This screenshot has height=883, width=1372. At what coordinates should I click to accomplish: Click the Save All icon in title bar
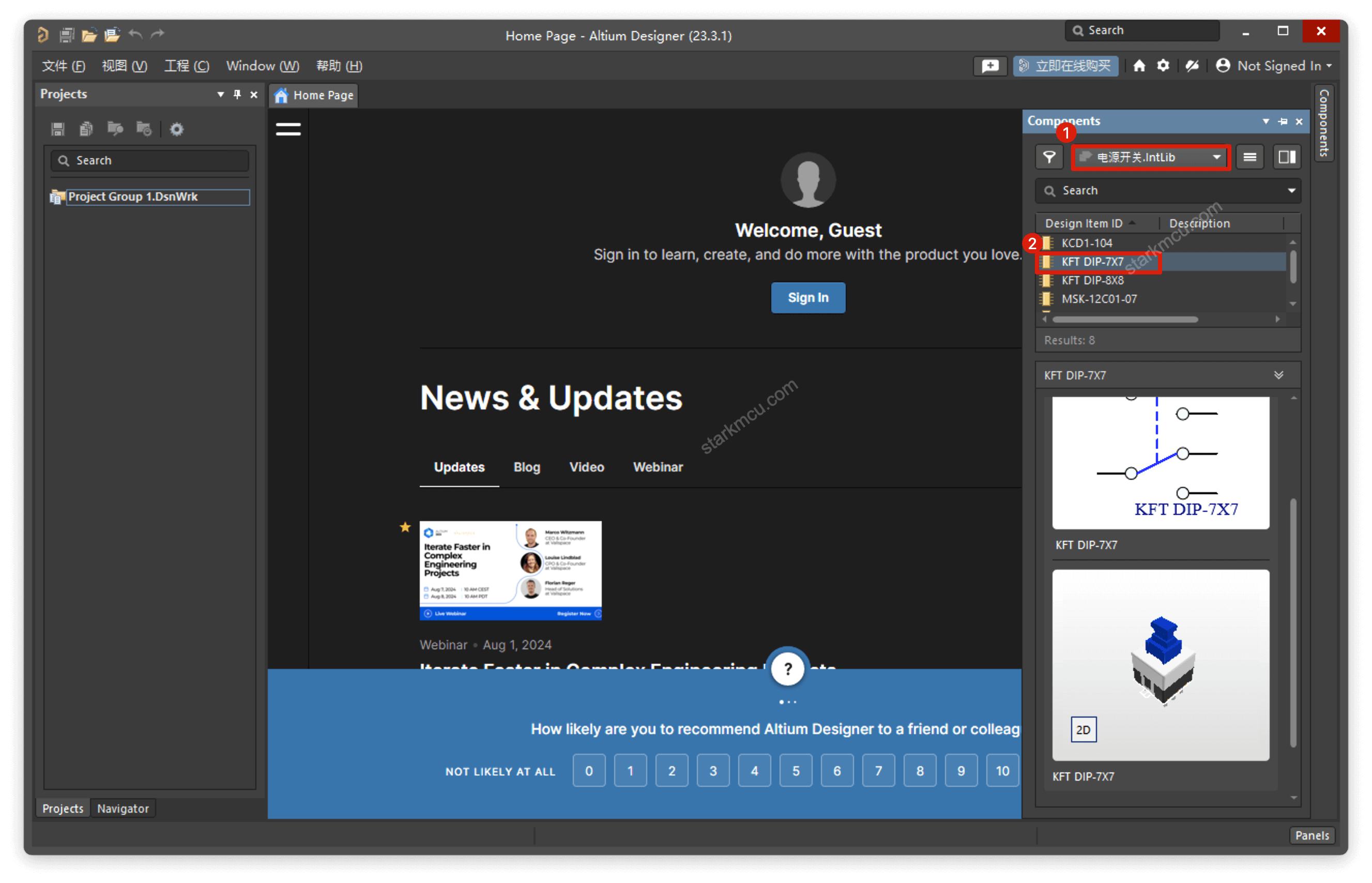[67, 35]
